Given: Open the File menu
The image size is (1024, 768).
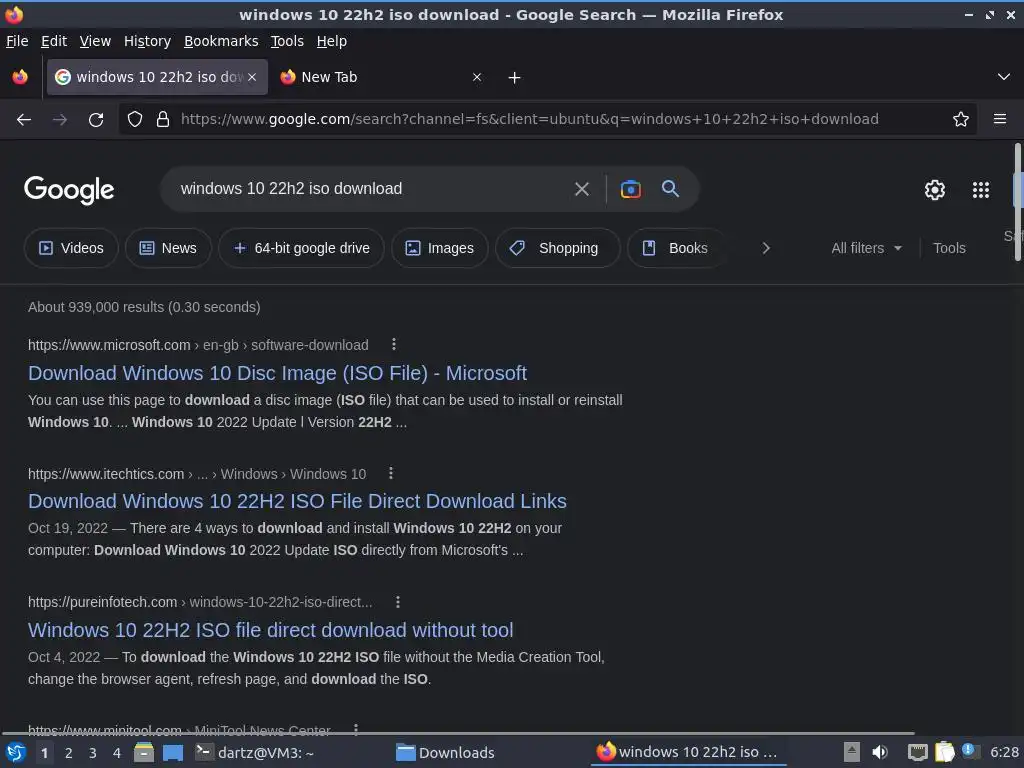Looking at the screenshot, I should click(17, 41).
